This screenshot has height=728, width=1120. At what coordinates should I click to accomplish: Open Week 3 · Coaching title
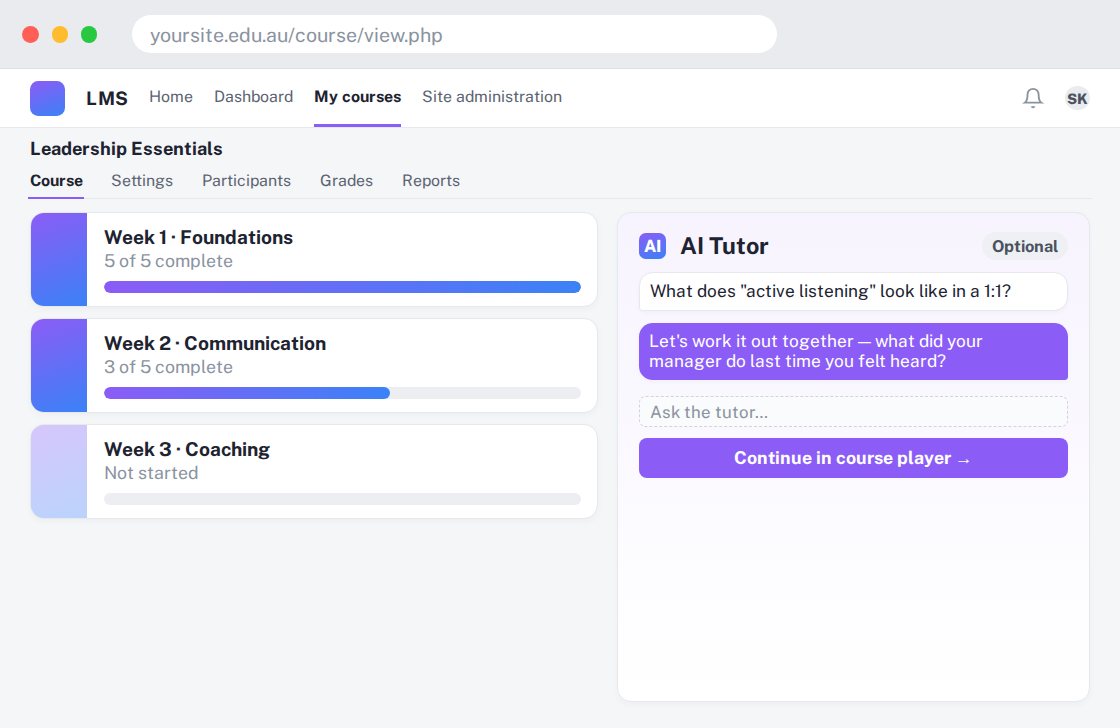(187, 449)
